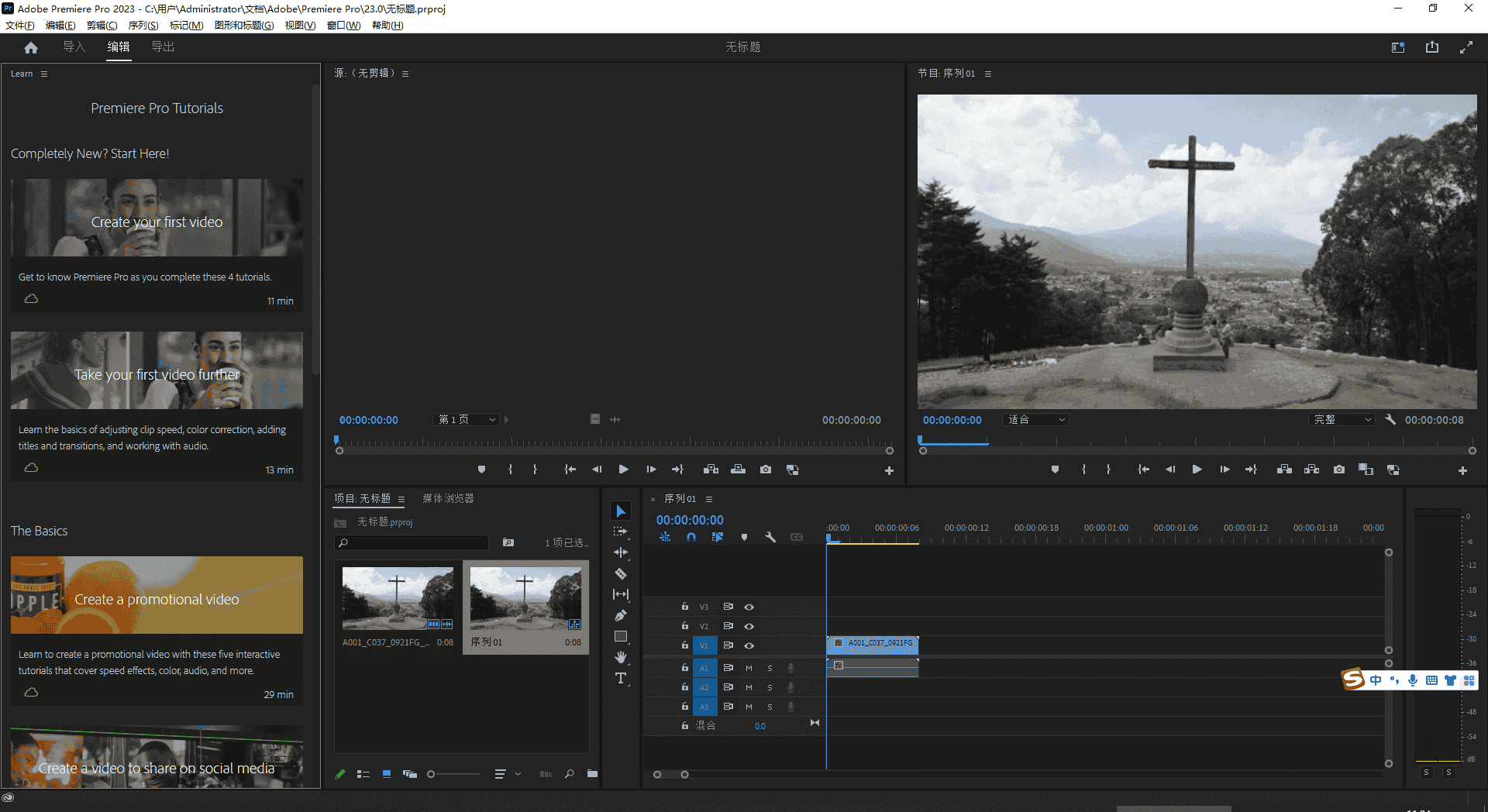Open the 导出 workspace tab
The image size is (1488, 812).
pos(163,47)
